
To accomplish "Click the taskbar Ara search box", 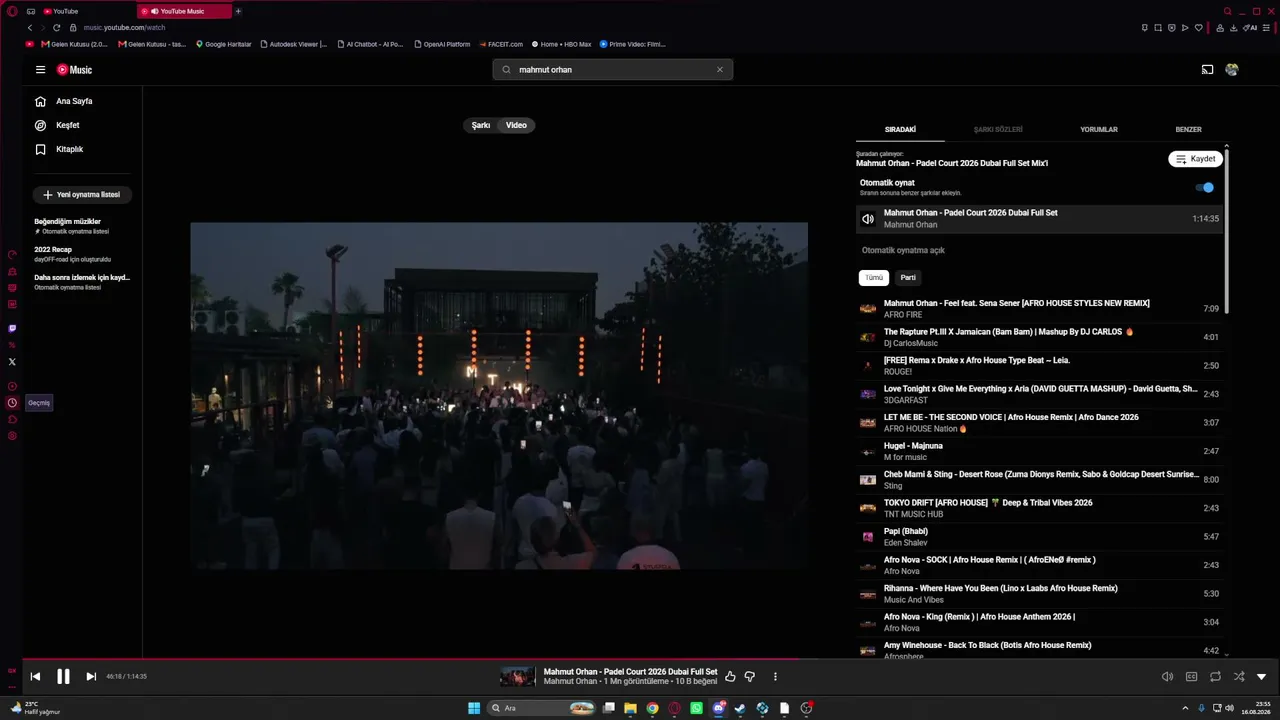I will pyautogui.click(x=539, y=708).
